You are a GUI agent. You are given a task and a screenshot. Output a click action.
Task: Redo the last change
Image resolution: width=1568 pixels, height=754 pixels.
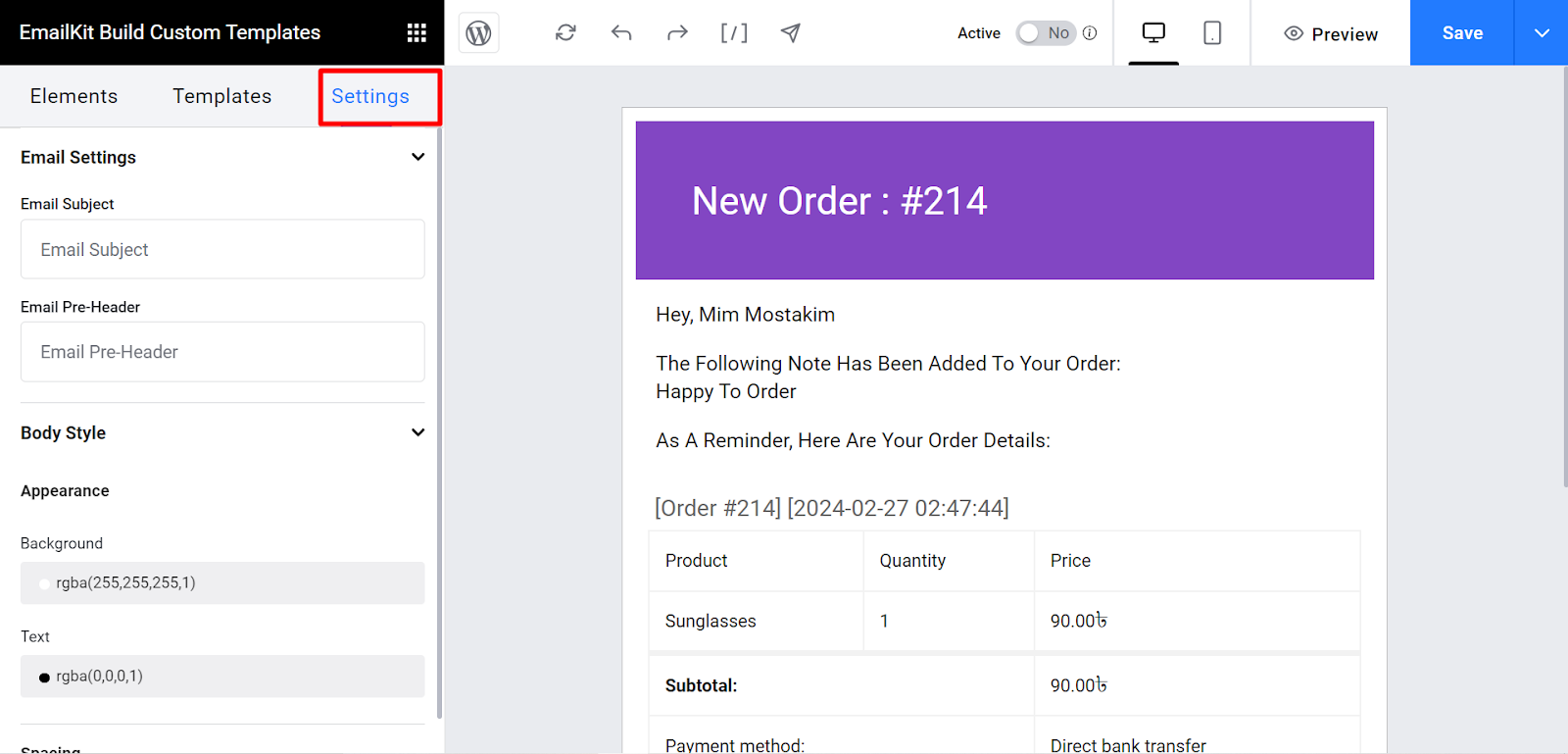[x=677, y=33]
